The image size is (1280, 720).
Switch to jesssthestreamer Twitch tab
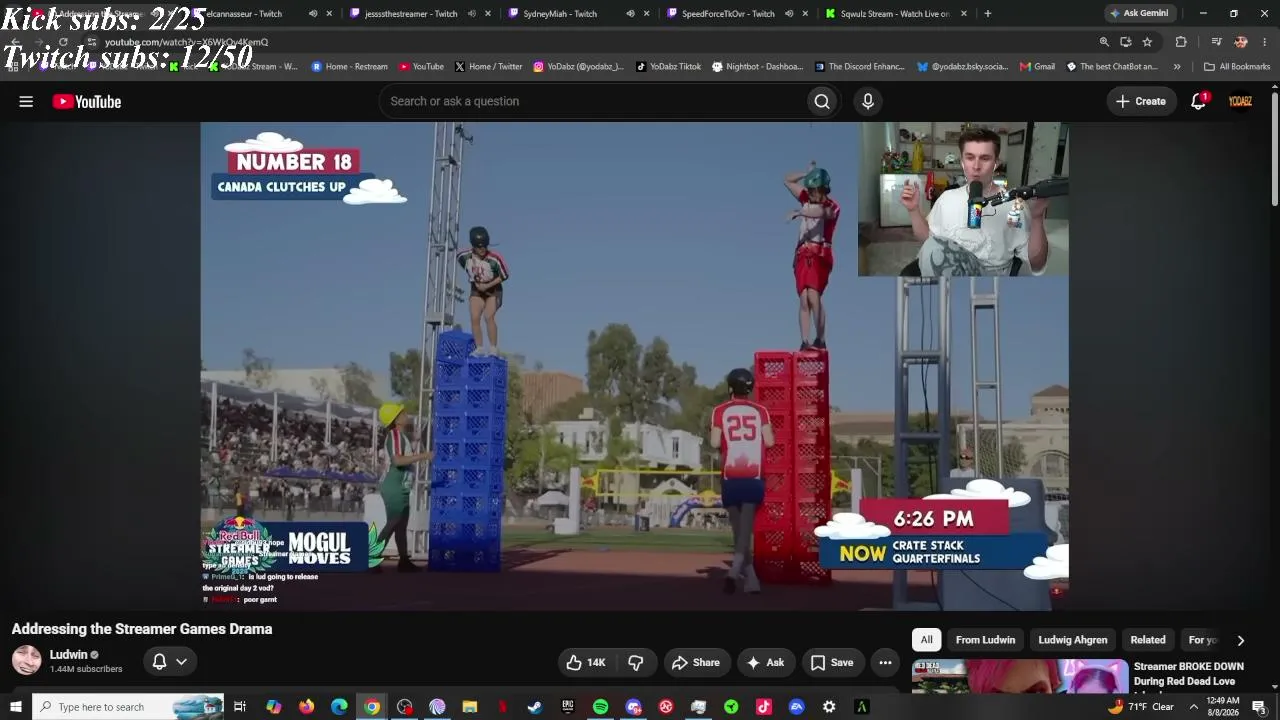pyautogui.click(x=410, y=14)
